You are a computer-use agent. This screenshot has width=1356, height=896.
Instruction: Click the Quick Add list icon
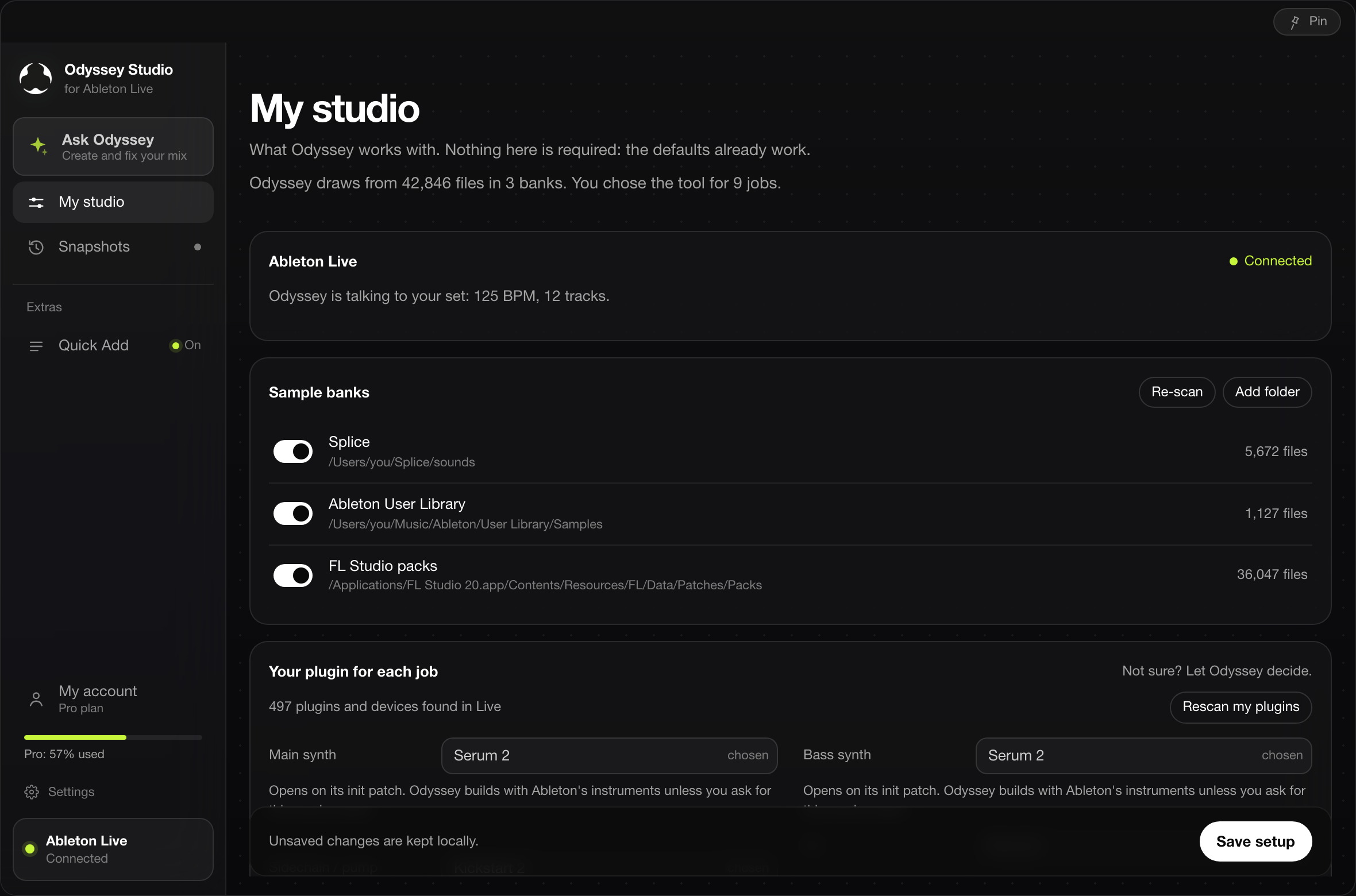[x=36, y=346]
